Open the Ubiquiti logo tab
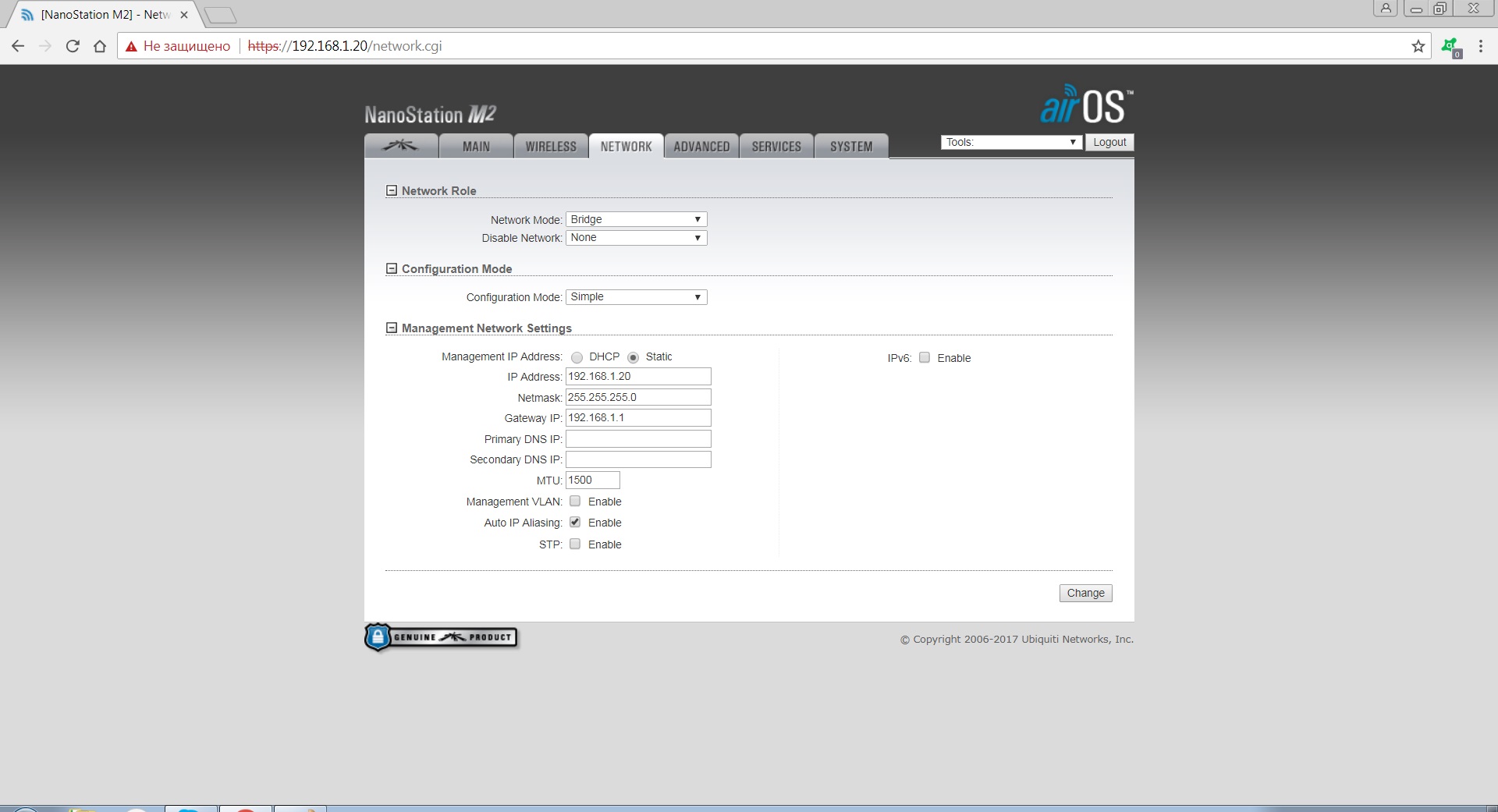The image size is (1498, 812). (x=401, y=146)
